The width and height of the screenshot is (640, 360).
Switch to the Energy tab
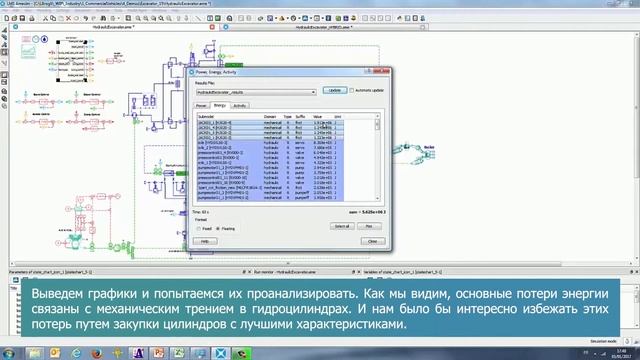point(220,105)
